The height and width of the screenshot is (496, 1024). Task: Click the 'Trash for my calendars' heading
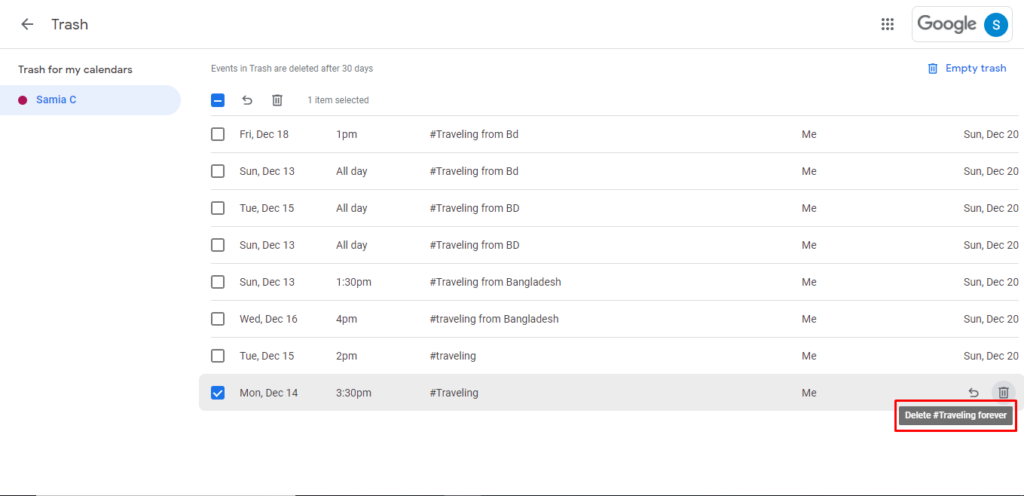coord(75,69)
